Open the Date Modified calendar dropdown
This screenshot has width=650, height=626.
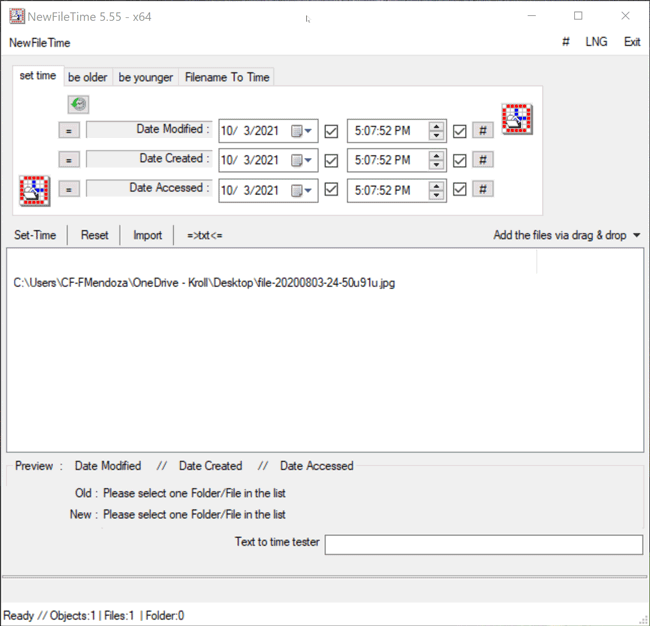[301, 131]
